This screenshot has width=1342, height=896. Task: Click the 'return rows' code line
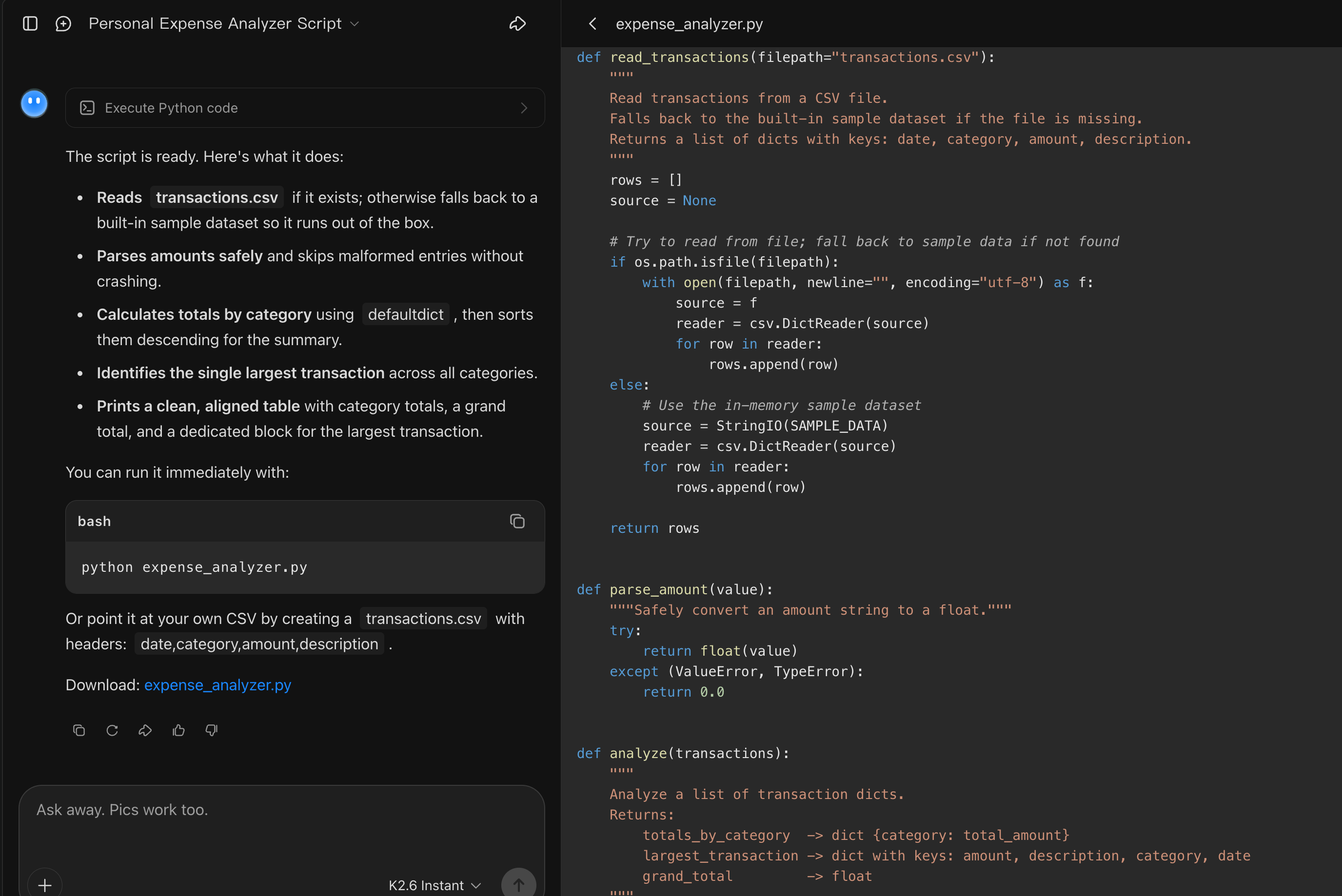pos(654,528)
